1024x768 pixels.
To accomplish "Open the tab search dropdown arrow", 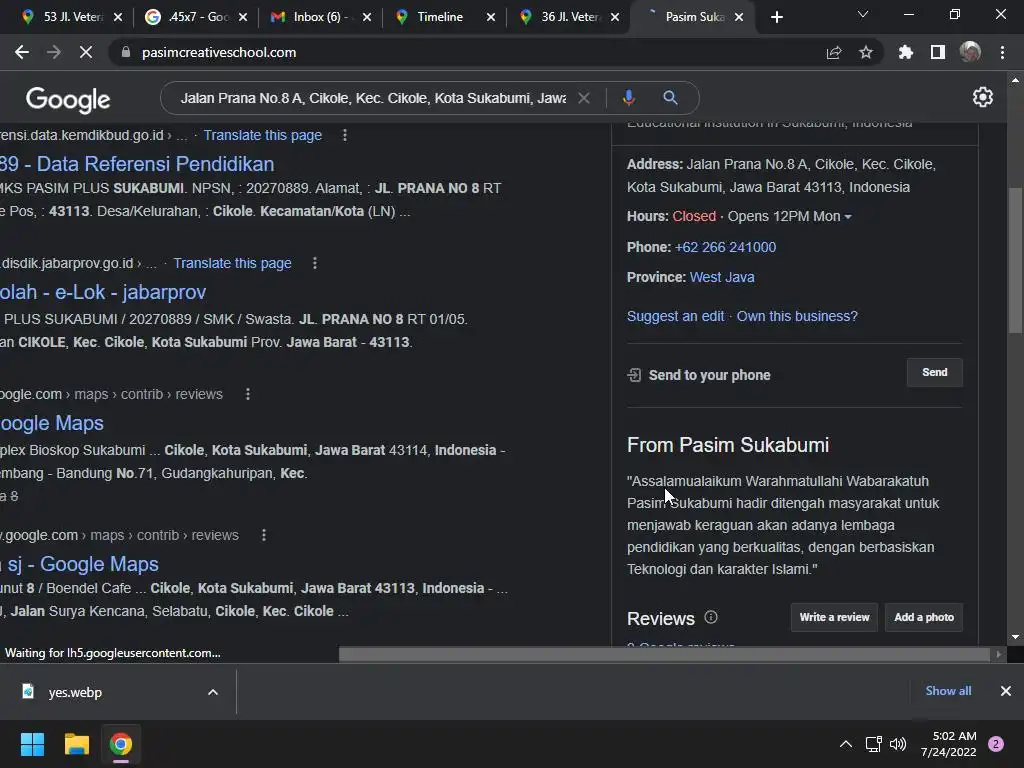I will point(863,14).
